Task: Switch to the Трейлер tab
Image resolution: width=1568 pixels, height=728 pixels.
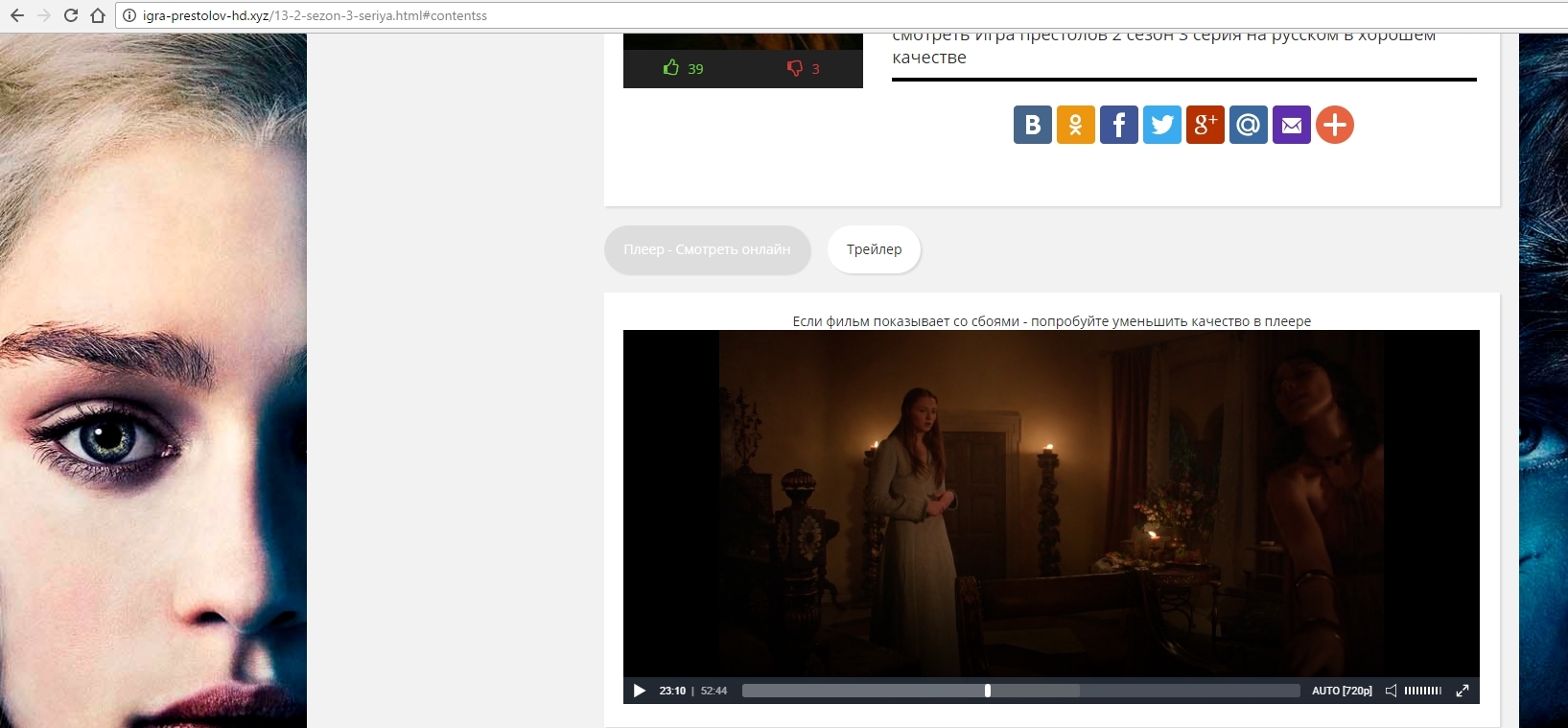Action: tap(874, 249)
